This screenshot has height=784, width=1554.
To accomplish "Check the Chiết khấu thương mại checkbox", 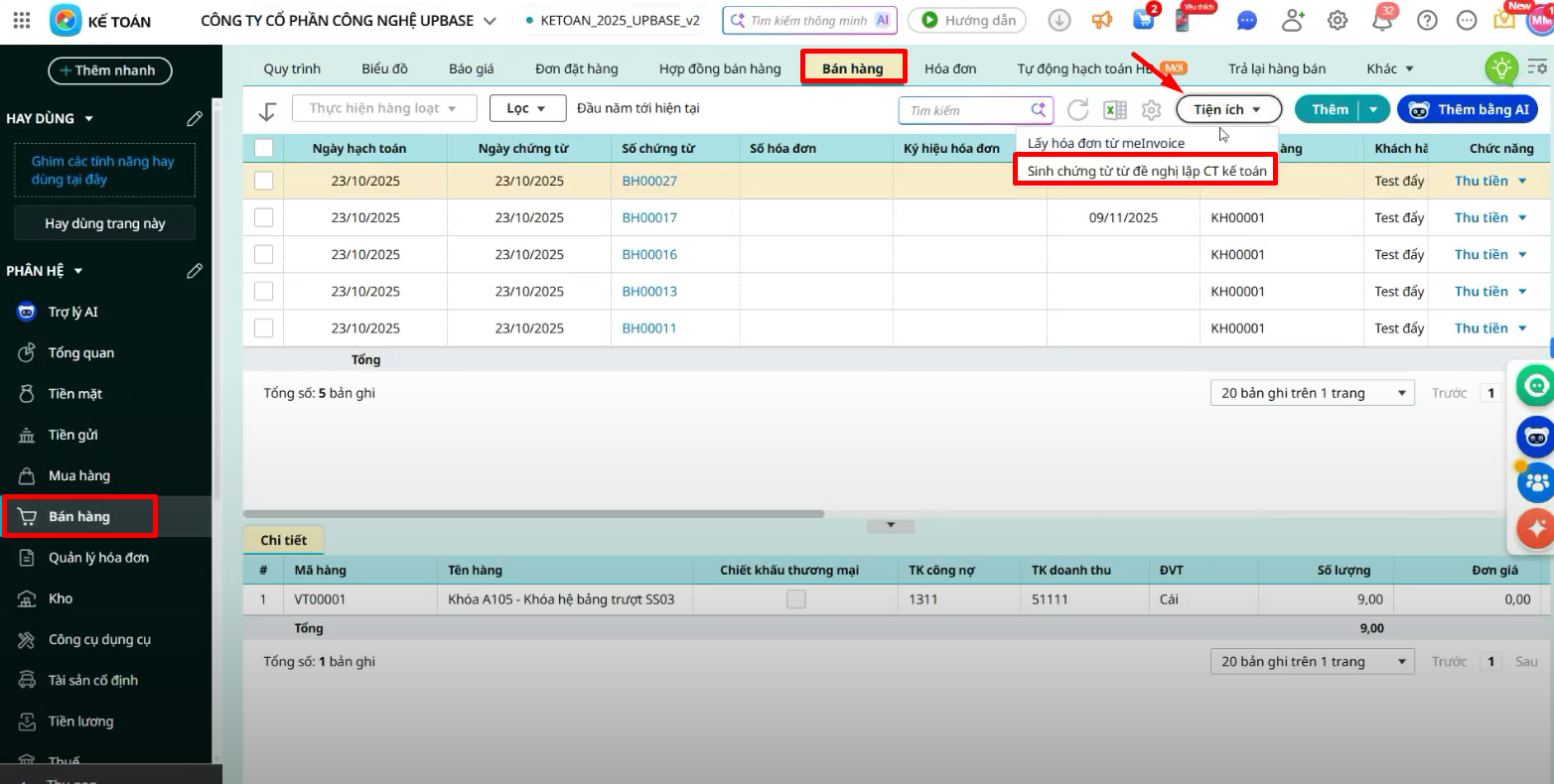I will pyautogui.click(x=795, y=599).
